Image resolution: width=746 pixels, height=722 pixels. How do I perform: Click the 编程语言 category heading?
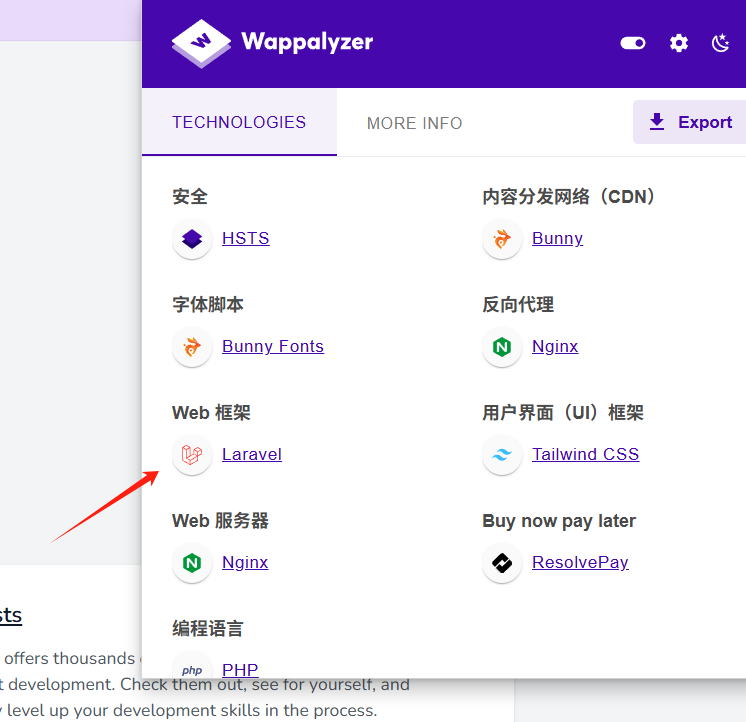(x=208, y=628)
